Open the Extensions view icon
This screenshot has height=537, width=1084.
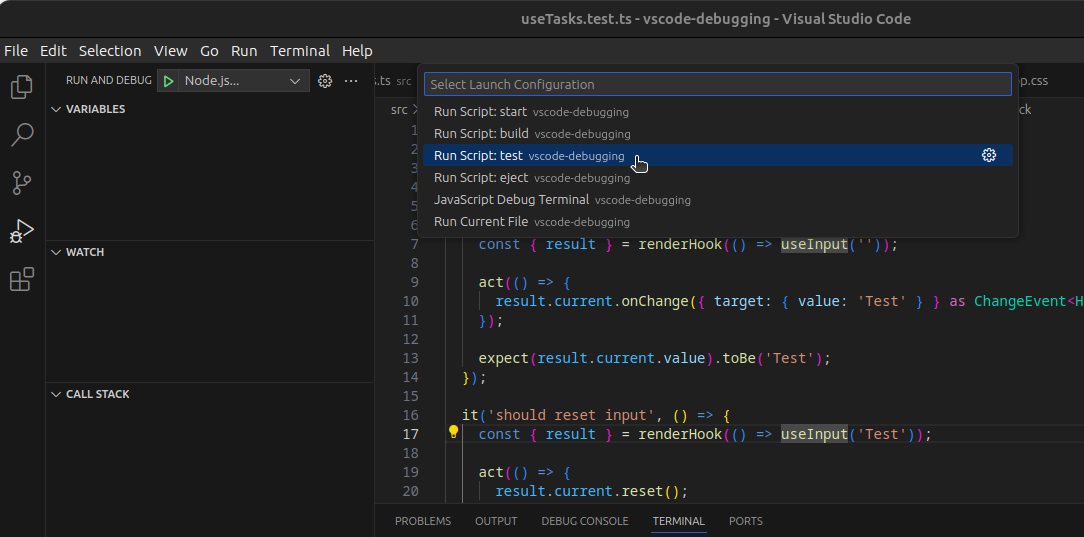22,280
